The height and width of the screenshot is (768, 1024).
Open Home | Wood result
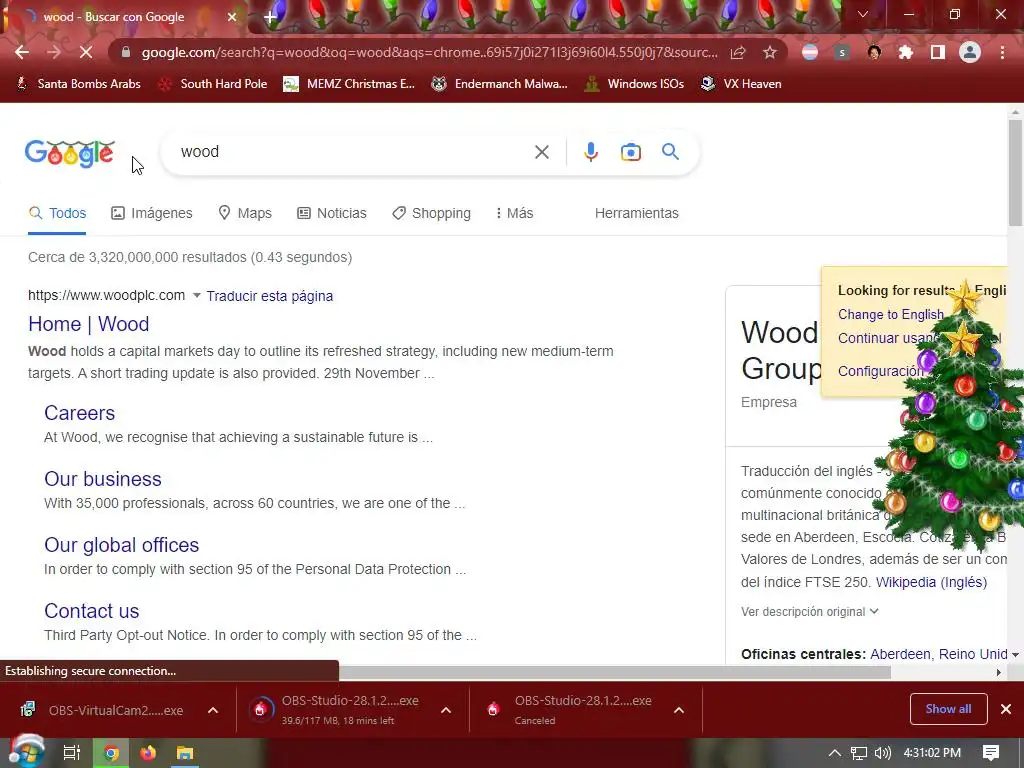[x=89, y=325]
